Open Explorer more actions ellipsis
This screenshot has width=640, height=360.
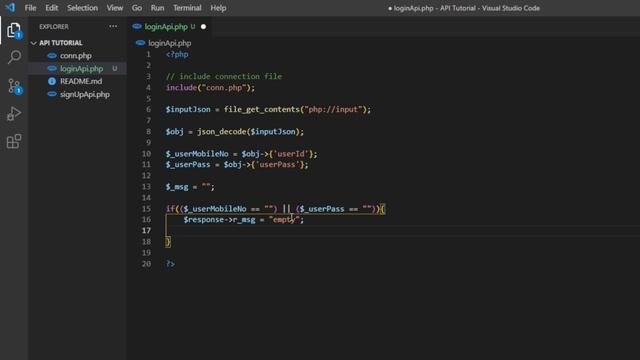(113, 27)
